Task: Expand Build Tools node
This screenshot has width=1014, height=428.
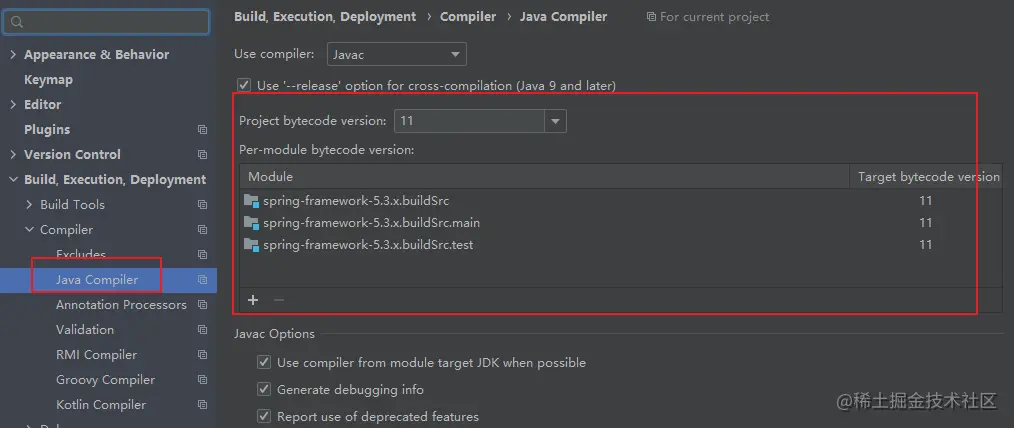Action: 29,204
